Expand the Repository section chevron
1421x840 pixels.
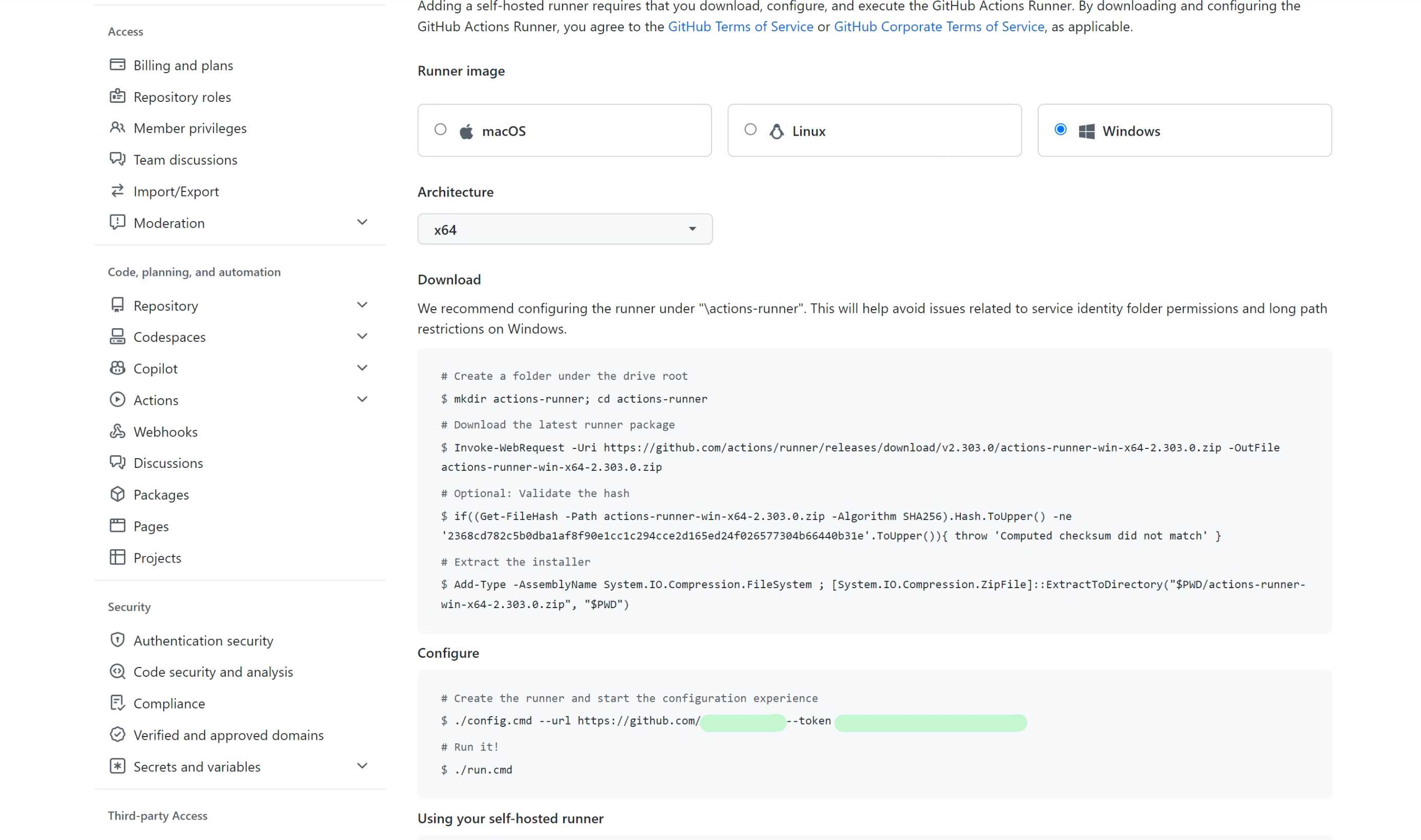(362, 305)
